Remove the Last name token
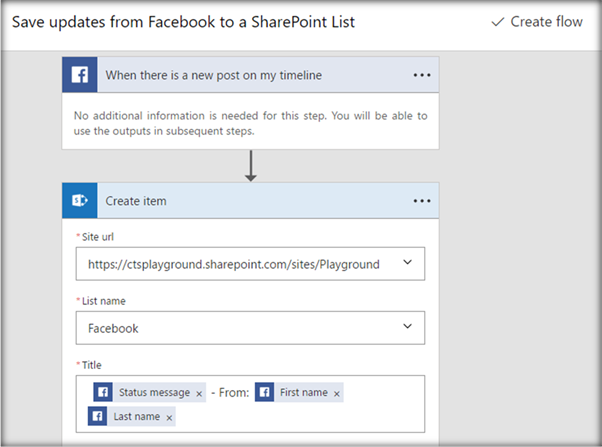The height and width of the screenshot is (447, 602). coord(169,418)
